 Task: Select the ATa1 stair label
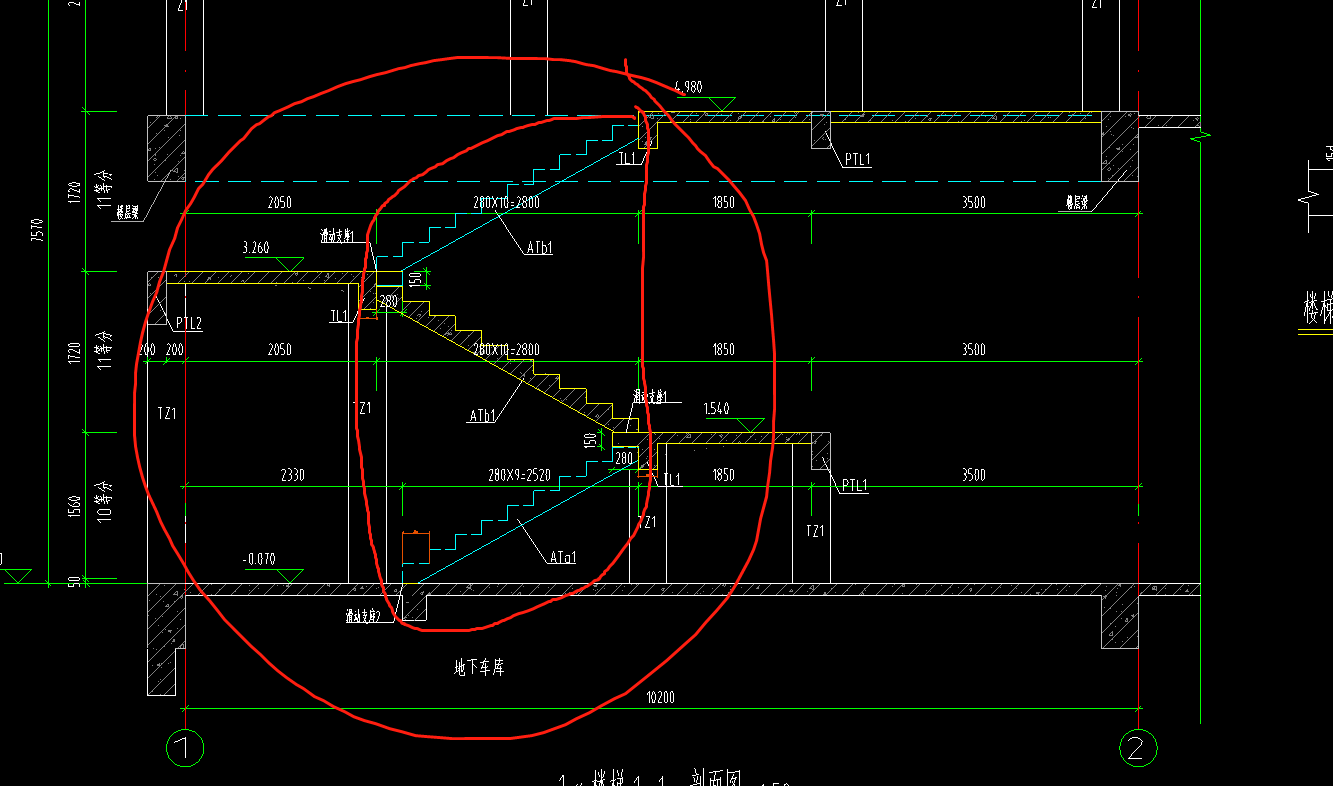(x=563, y=558)
